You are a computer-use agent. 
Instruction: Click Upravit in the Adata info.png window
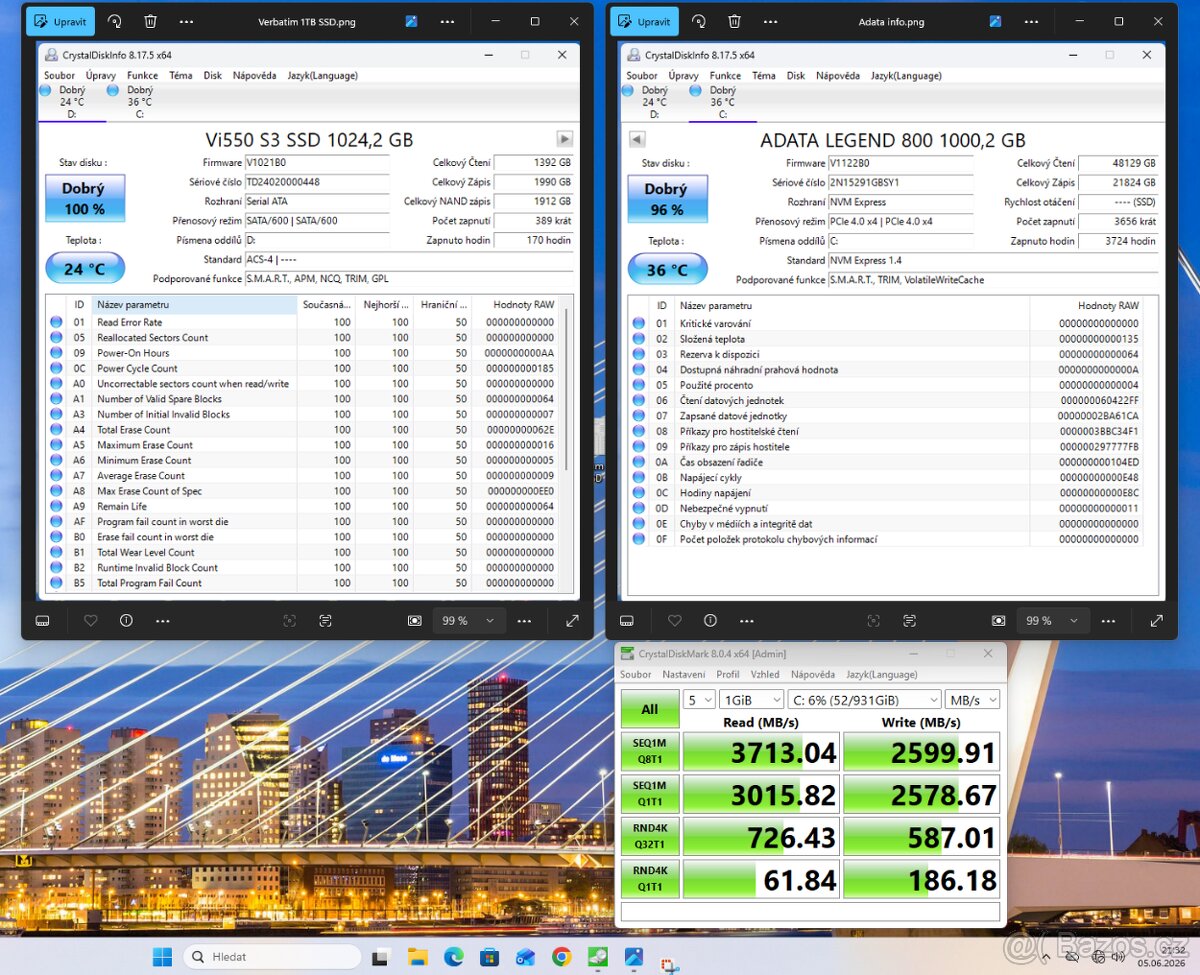(644, 21)
